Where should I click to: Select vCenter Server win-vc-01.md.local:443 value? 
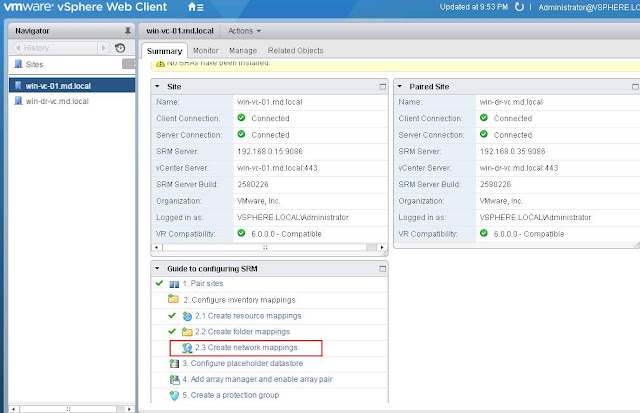pos(277,168)
